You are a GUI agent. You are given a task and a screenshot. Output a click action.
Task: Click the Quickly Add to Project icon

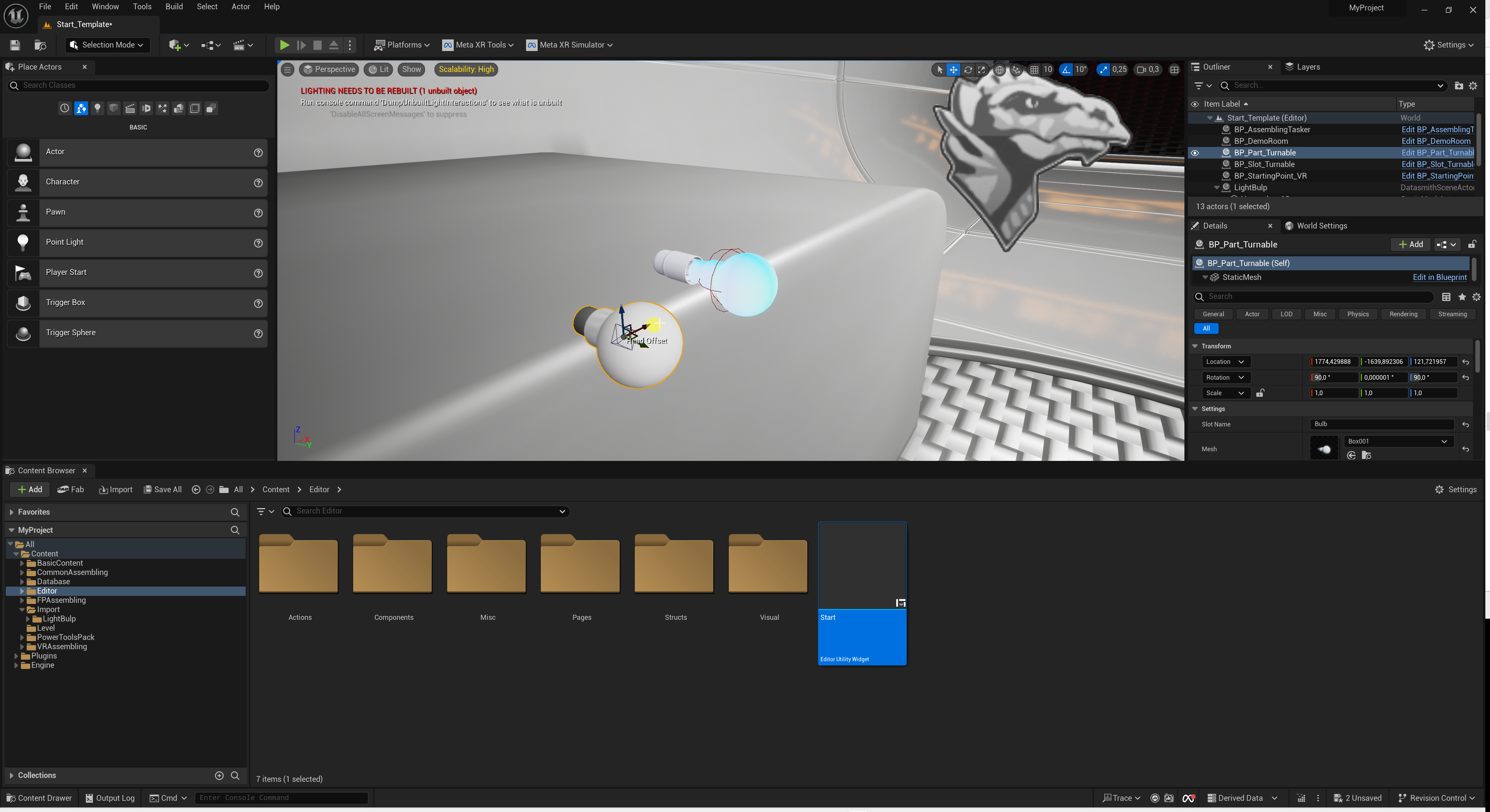point(175,44)
